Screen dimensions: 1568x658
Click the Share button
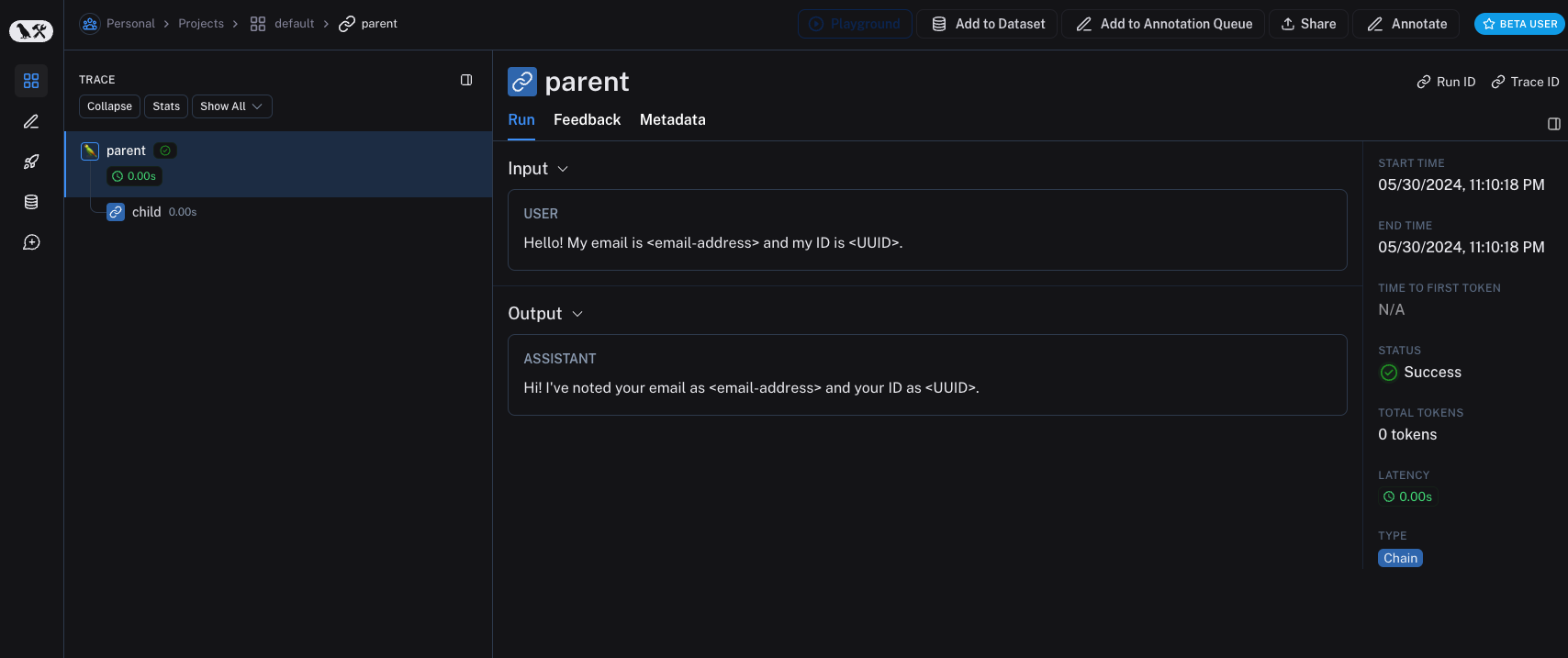[1308, 24]
